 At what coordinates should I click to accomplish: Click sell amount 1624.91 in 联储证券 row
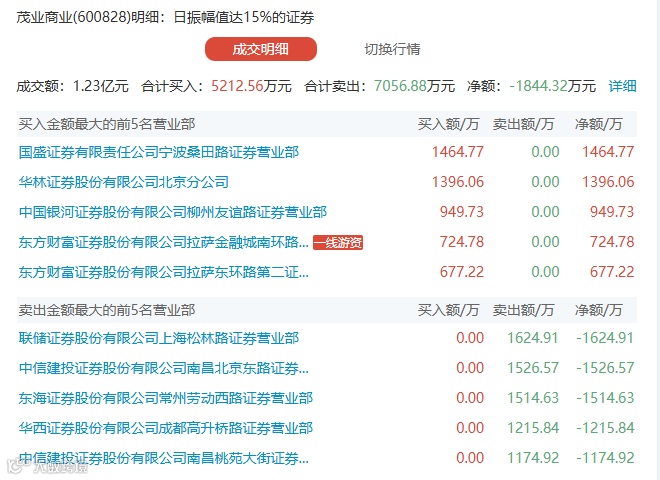(x=533, y=338)
